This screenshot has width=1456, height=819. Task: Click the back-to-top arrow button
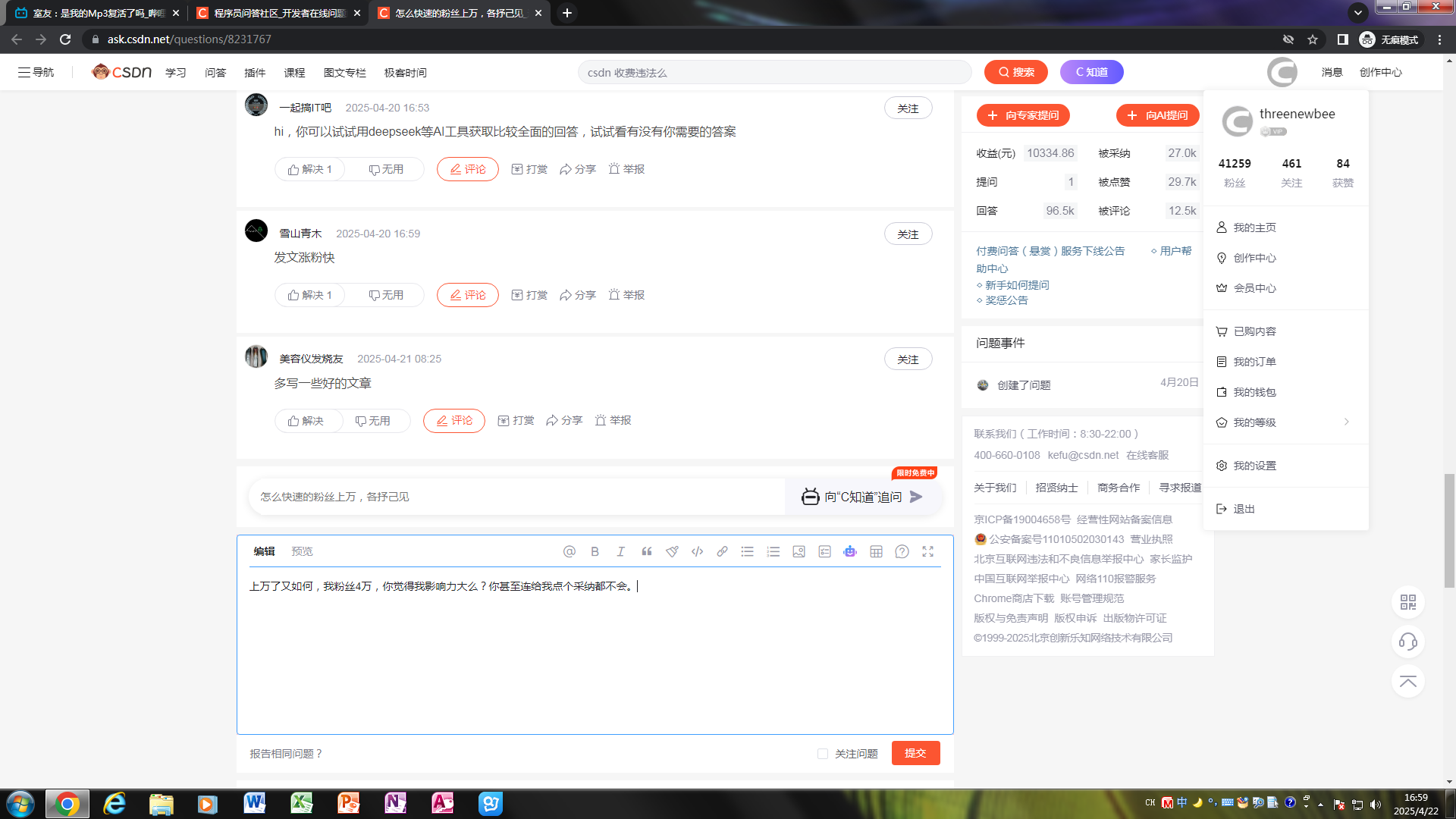click(x=1407, y=681)
